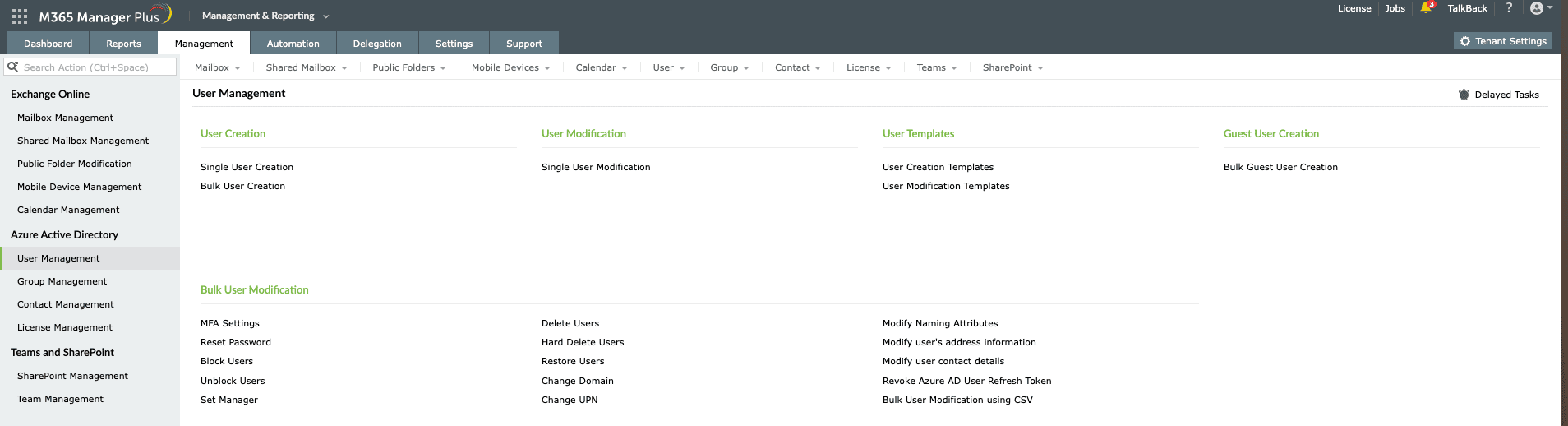Viewport: 1568px width, 426px height.
Task: Open the Jobs link in header
Action: coord(1395,8)
